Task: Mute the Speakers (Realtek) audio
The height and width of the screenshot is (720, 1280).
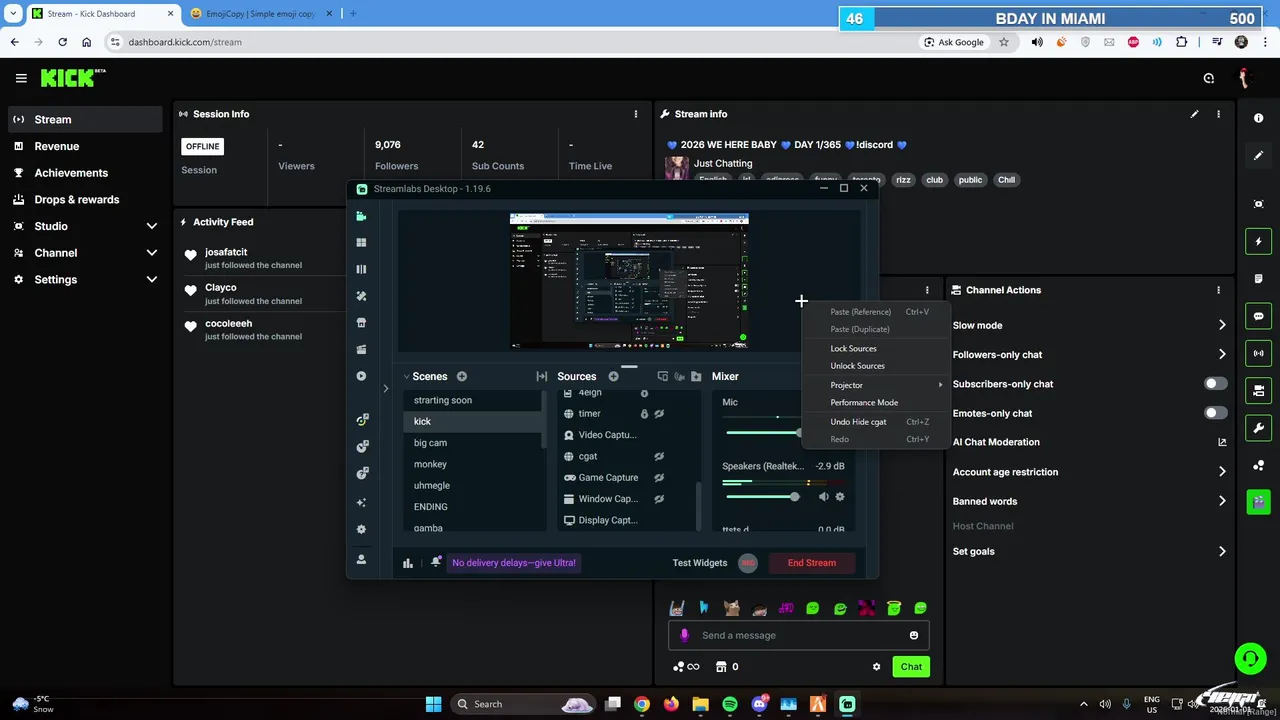Action: [x=824, y=496]
